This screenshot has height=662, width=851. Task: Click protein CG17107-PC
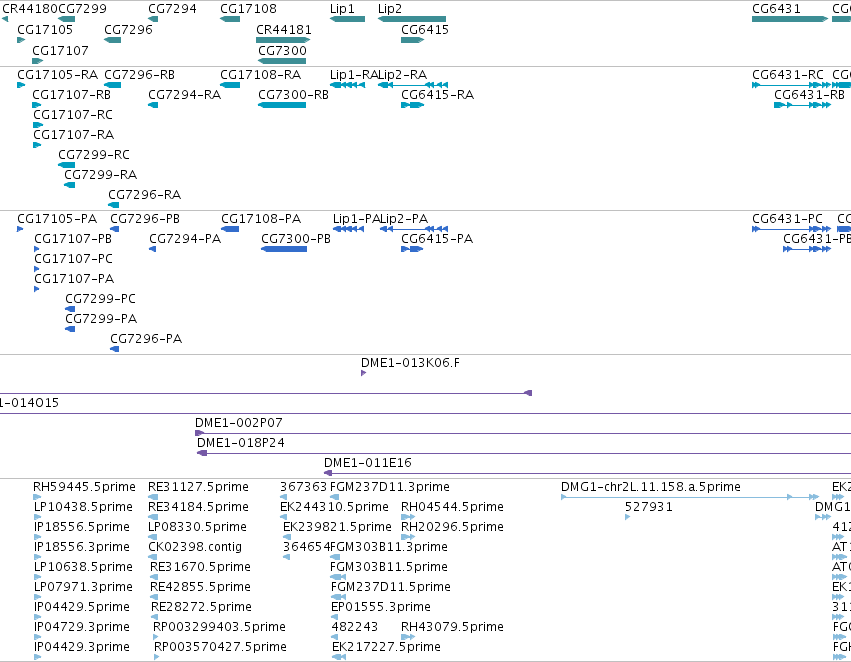pos(37,269)
